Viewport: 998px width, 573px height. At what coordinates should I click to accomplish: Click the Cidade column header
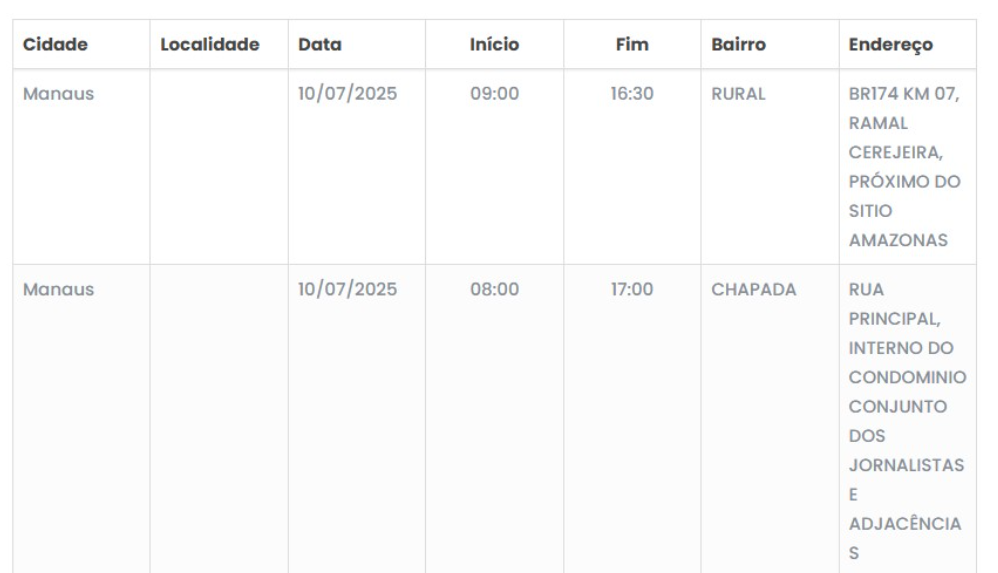coord(55,45)
